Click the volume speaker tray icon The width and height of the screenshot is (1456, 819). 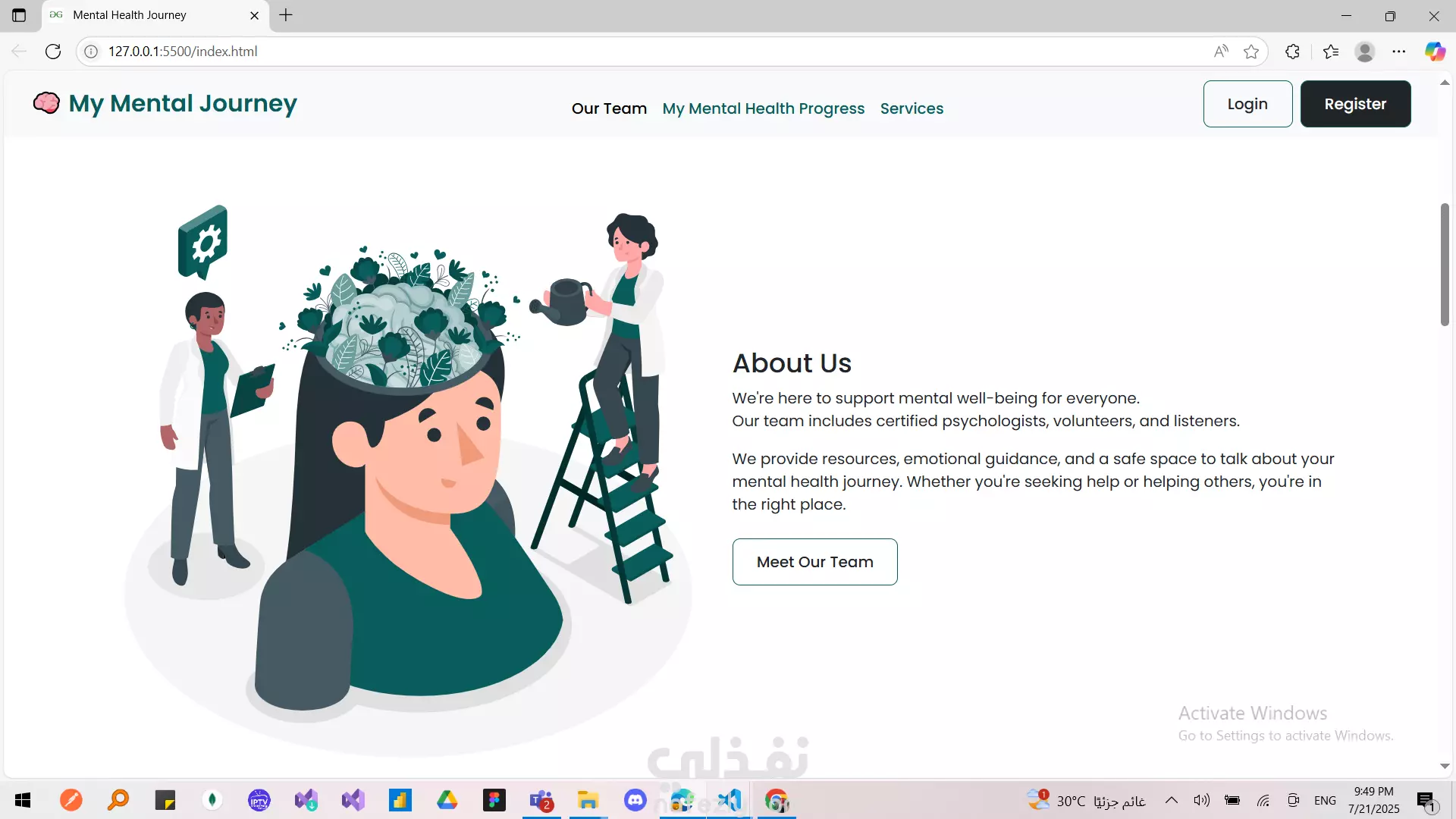pos(1202,800)
